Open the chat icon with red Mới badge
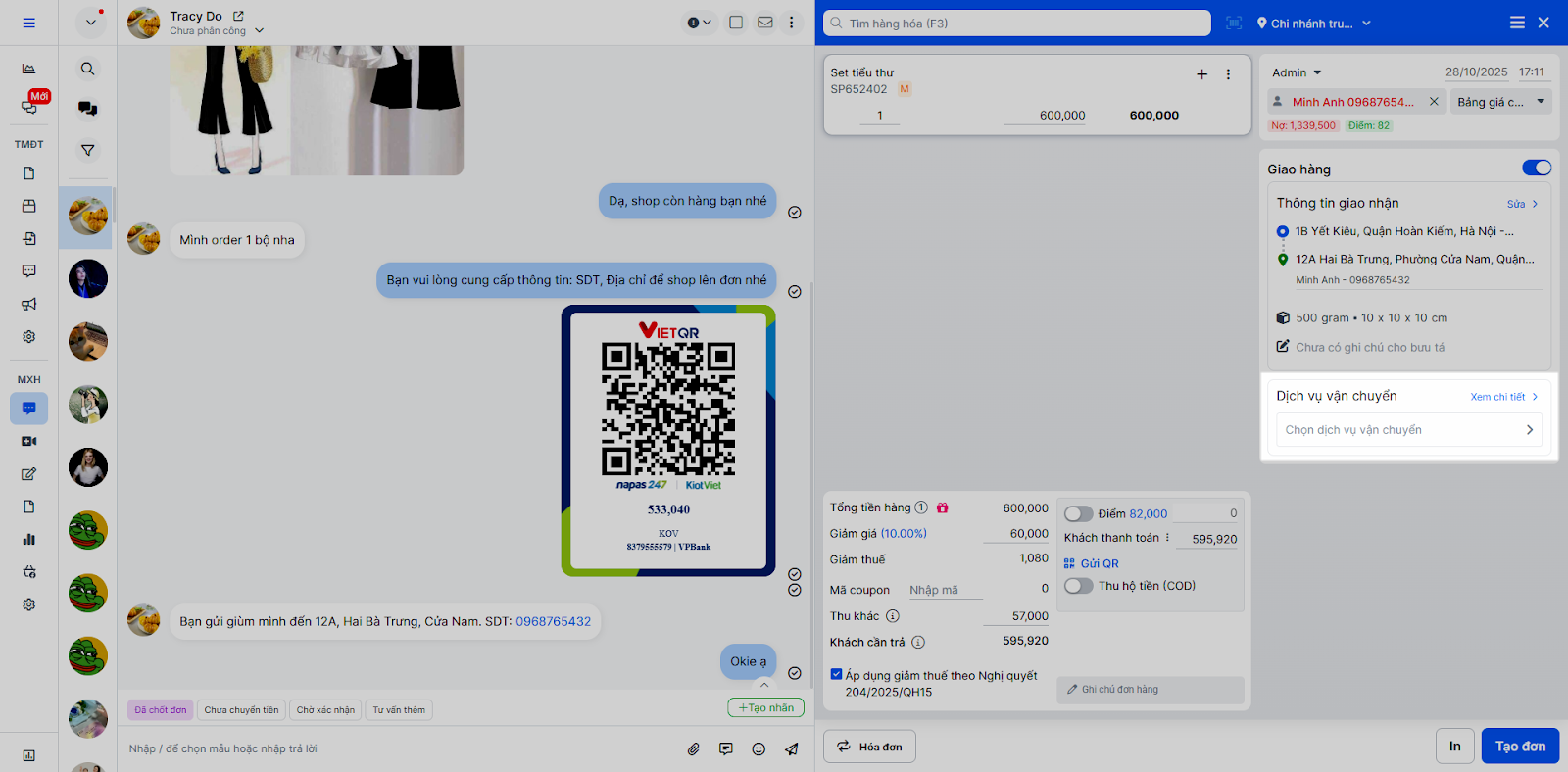The image size is (1568, 772). (x=29, y=107)
